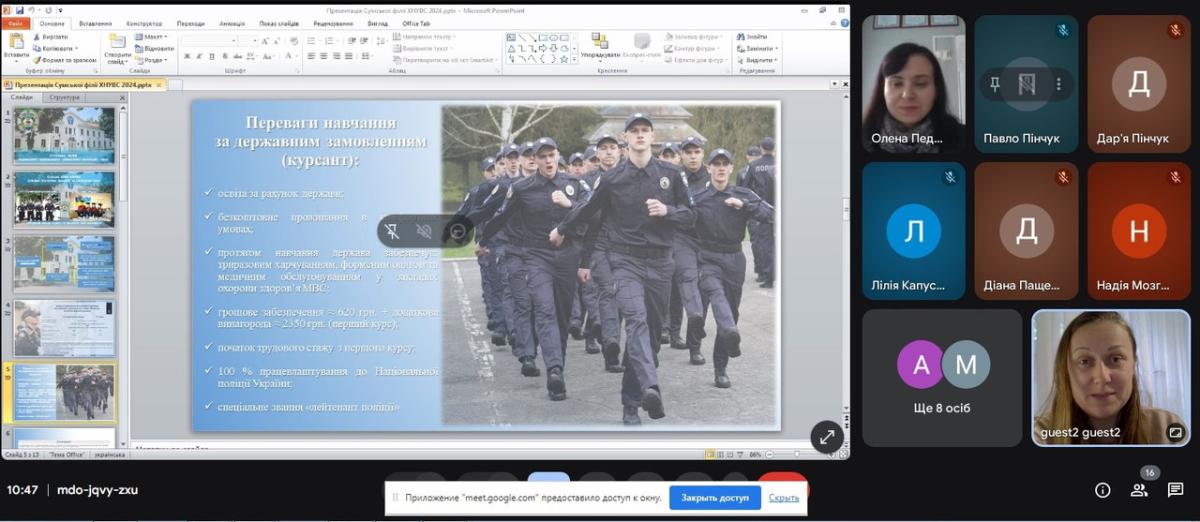Image resolution: width=1200 pixels, height=522 pixels.
Task: Pin Павло Пінчук's tile with the pin icon
Action: pyautogui.click(x=994, y=84)
